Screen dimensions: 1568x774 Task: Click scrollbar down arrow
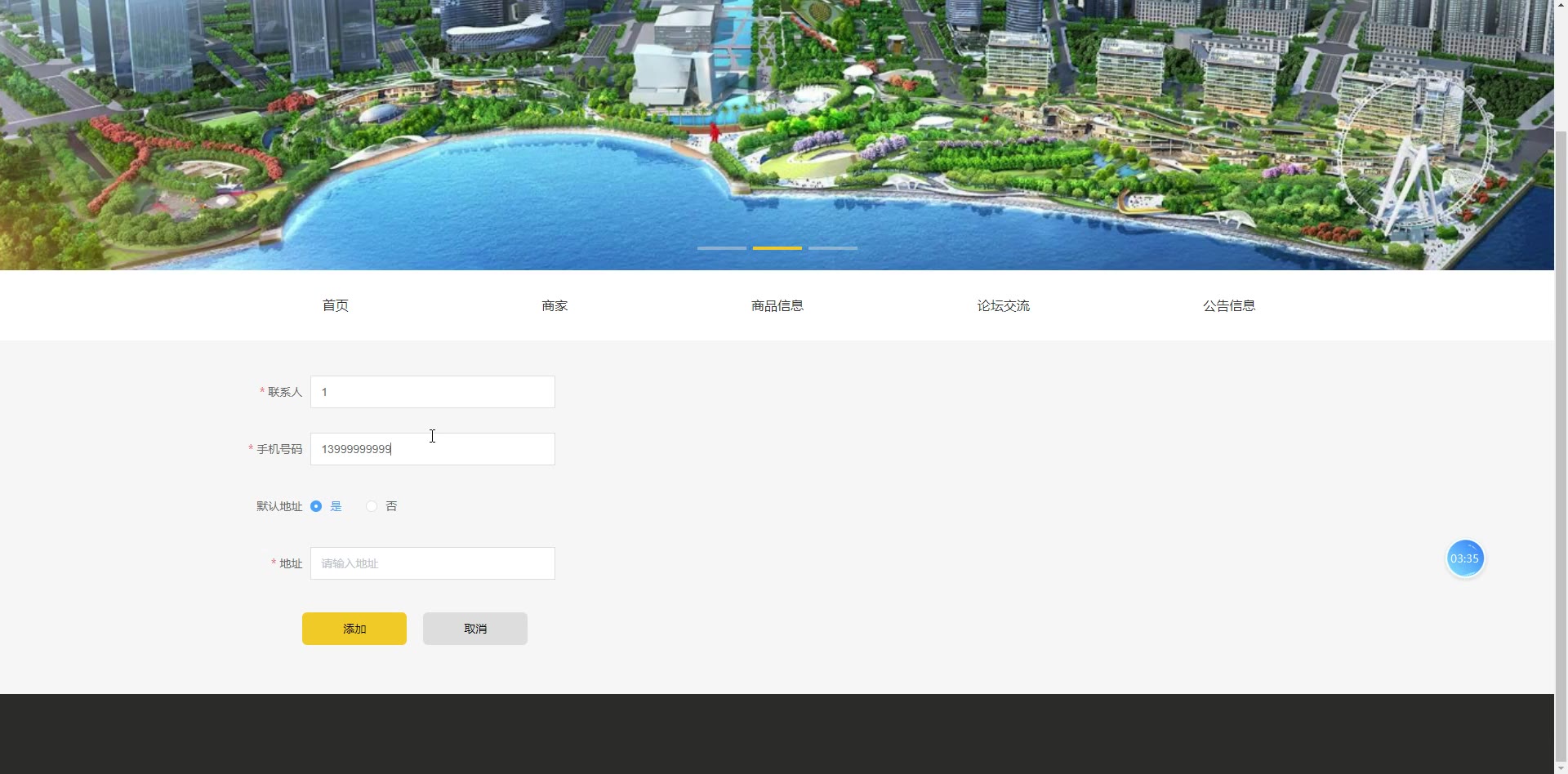1561,767
